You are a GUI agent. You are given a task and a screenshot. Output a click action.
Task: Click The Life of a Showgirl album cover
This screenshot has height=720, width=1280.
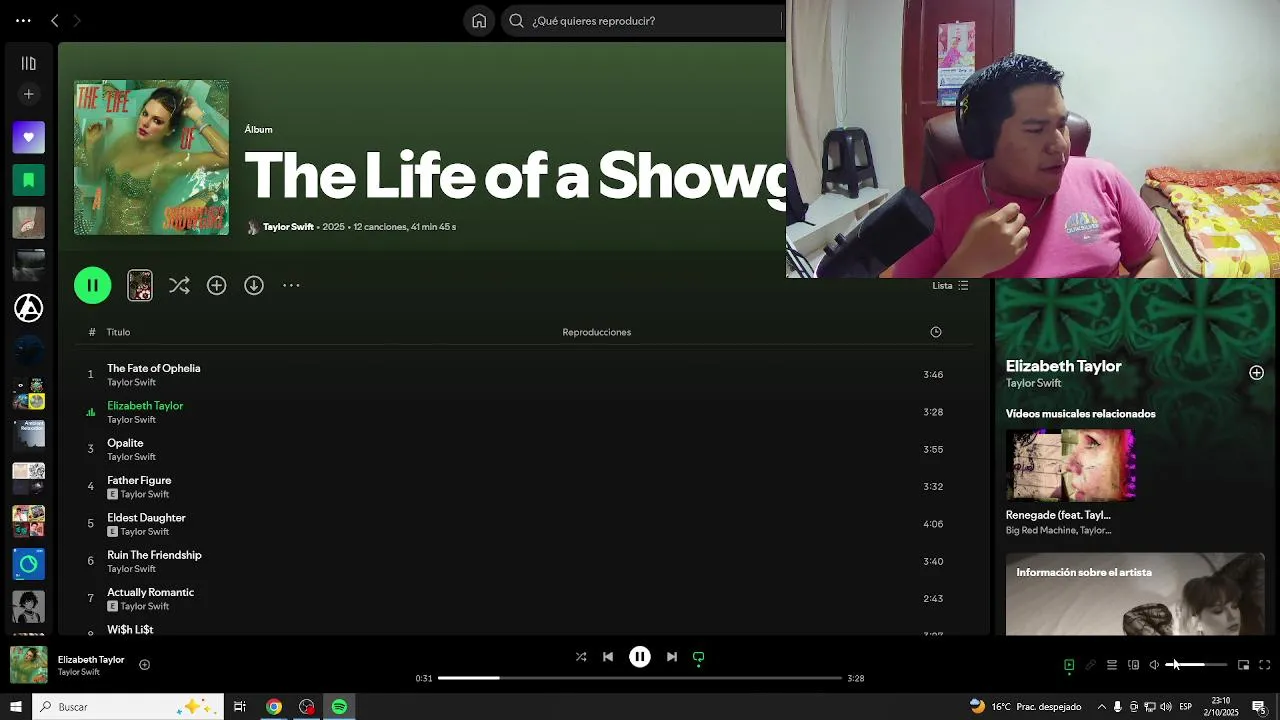point(151,158)
